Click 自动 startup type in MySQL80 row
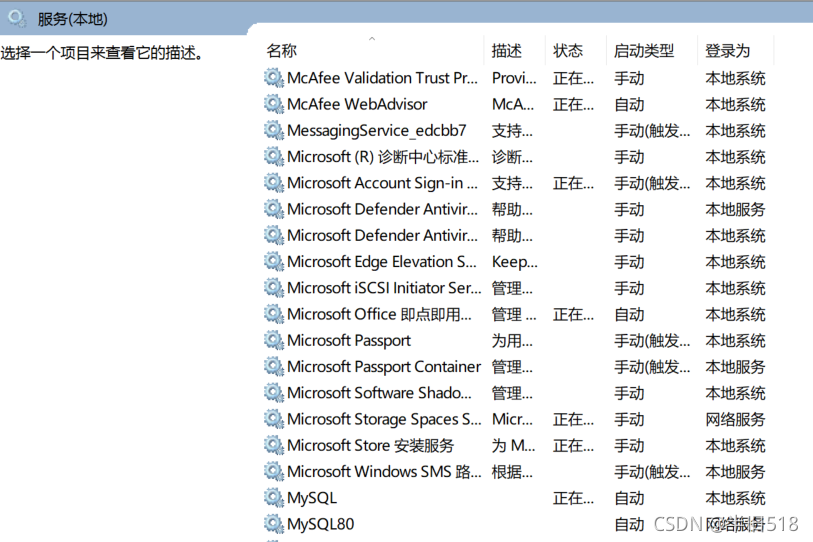 [629, 524]
